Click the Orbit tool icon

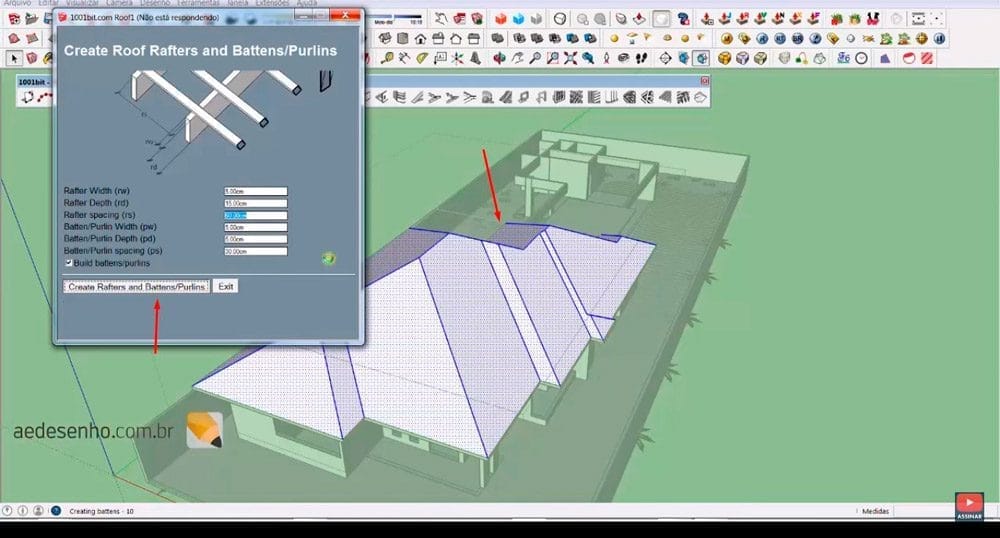pyautogui.click(x=499, y=58)
